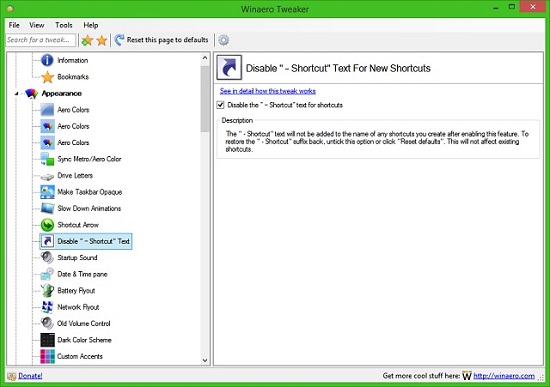Click the add bookmark star with green plus

(87, 40)
